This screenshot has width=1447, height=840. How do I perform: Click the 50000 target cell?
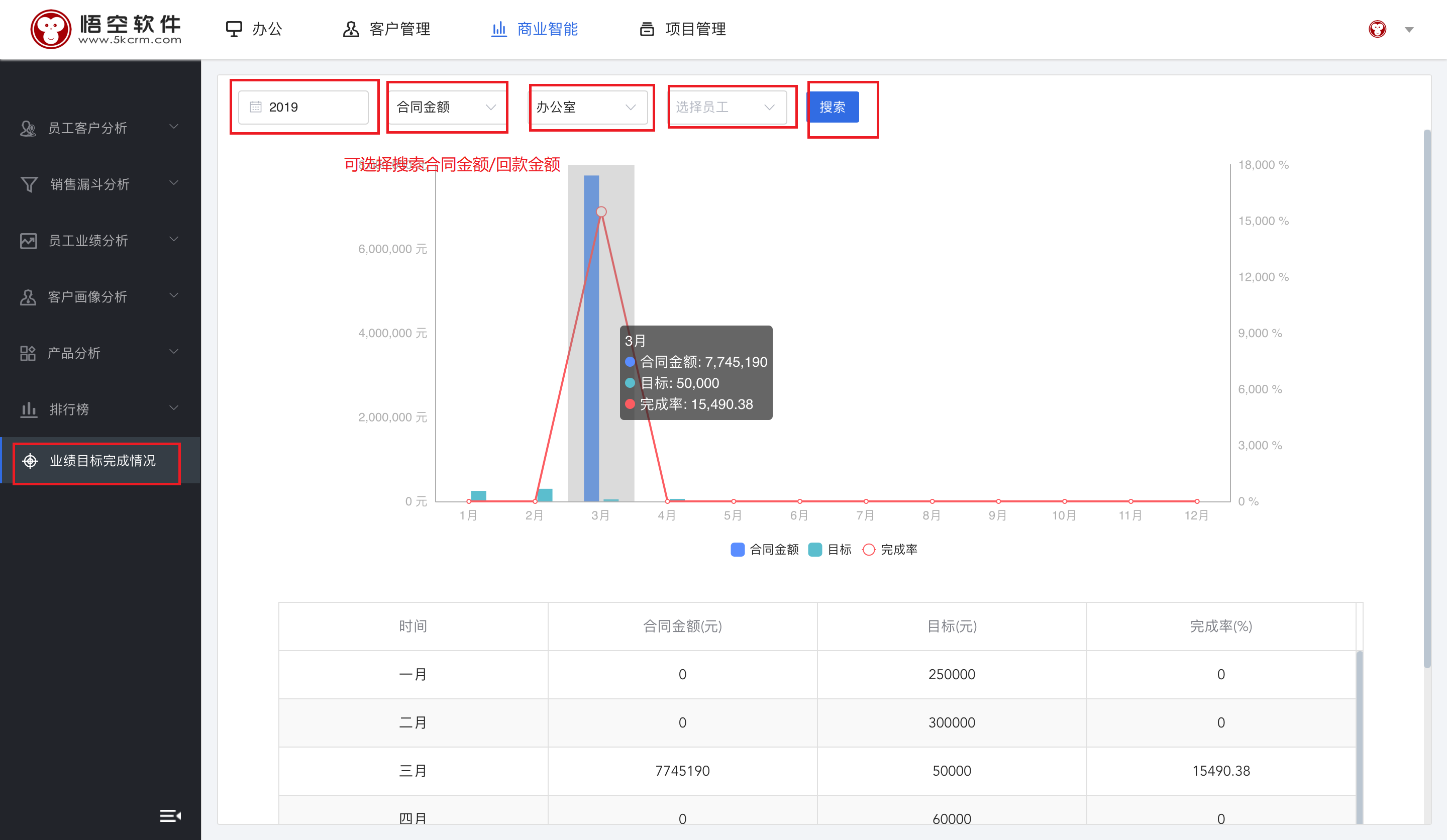(952, 771)
